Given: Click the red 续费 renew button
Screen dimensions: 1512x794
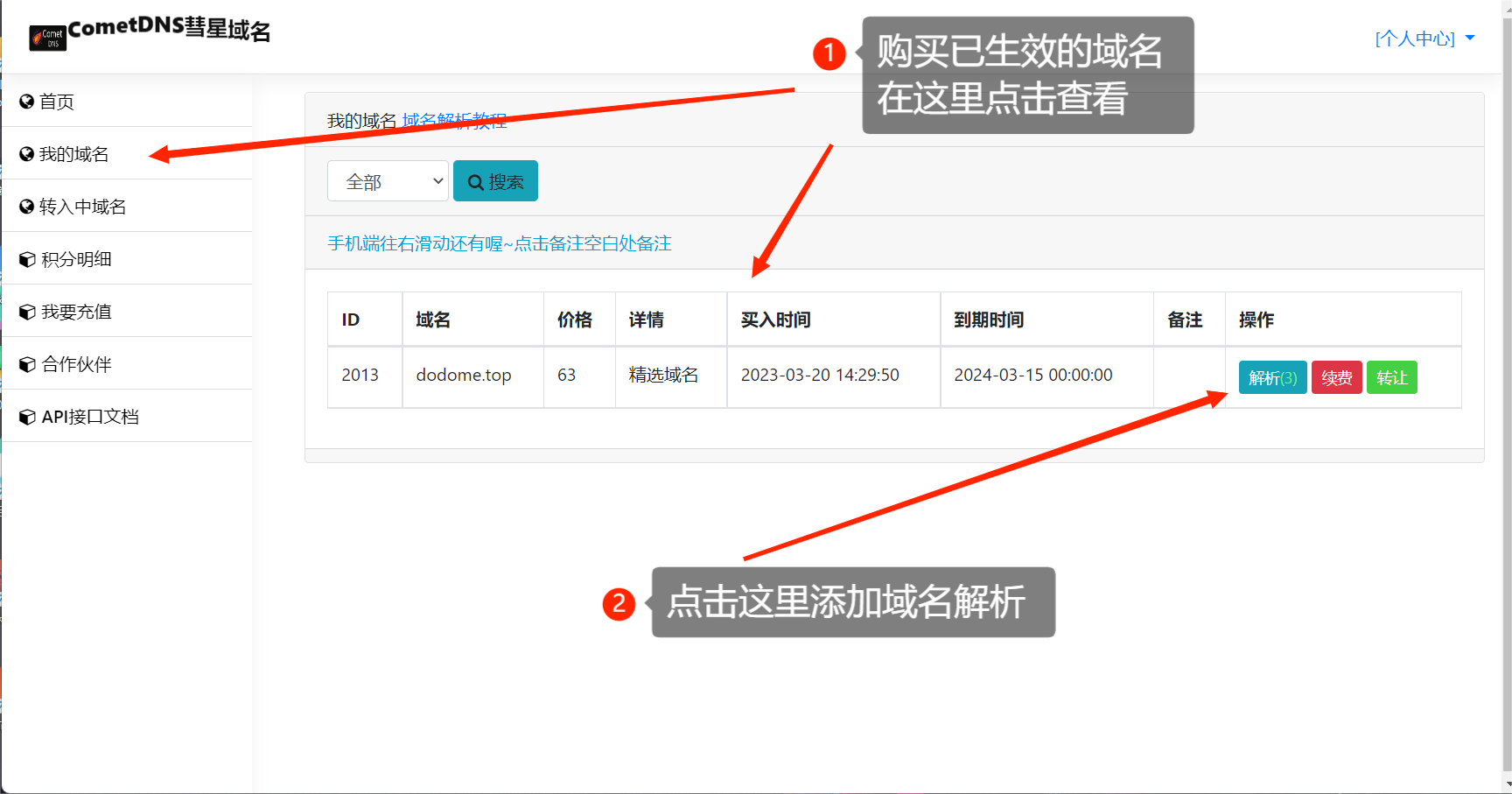Looking at the screenshot, I should coord(1336,377).
